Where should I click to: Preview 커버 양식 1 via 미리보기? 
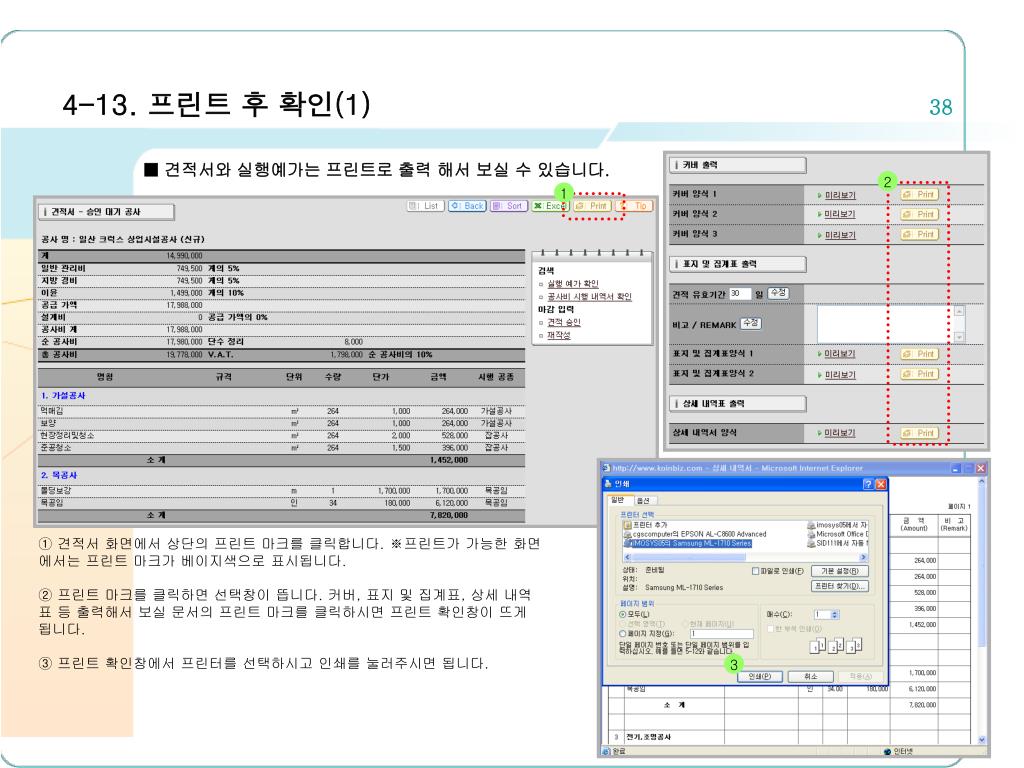click(x=839, y=195)
